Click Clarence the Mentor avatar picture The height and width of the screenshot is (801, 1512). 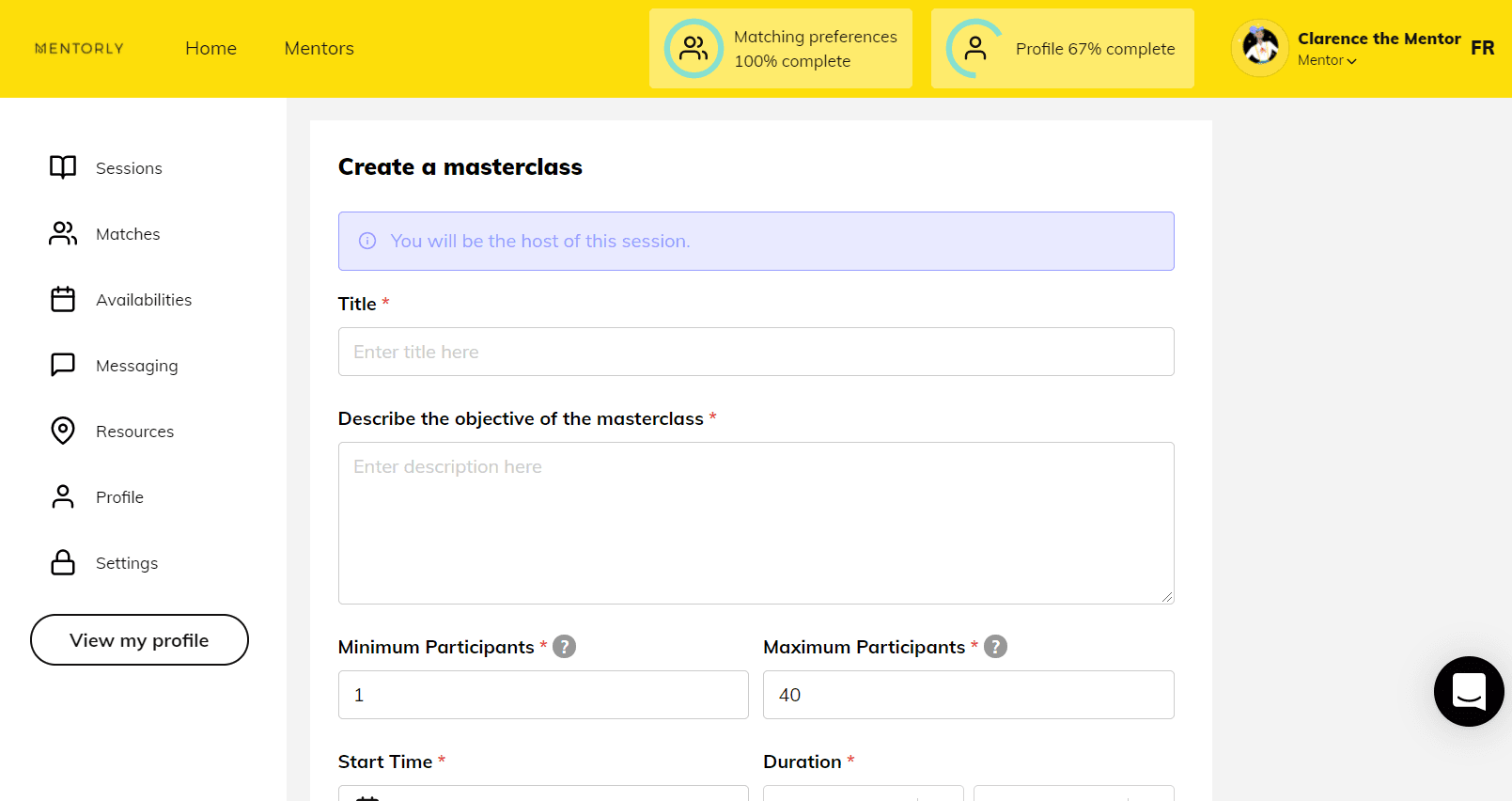tap(1259, 48)
